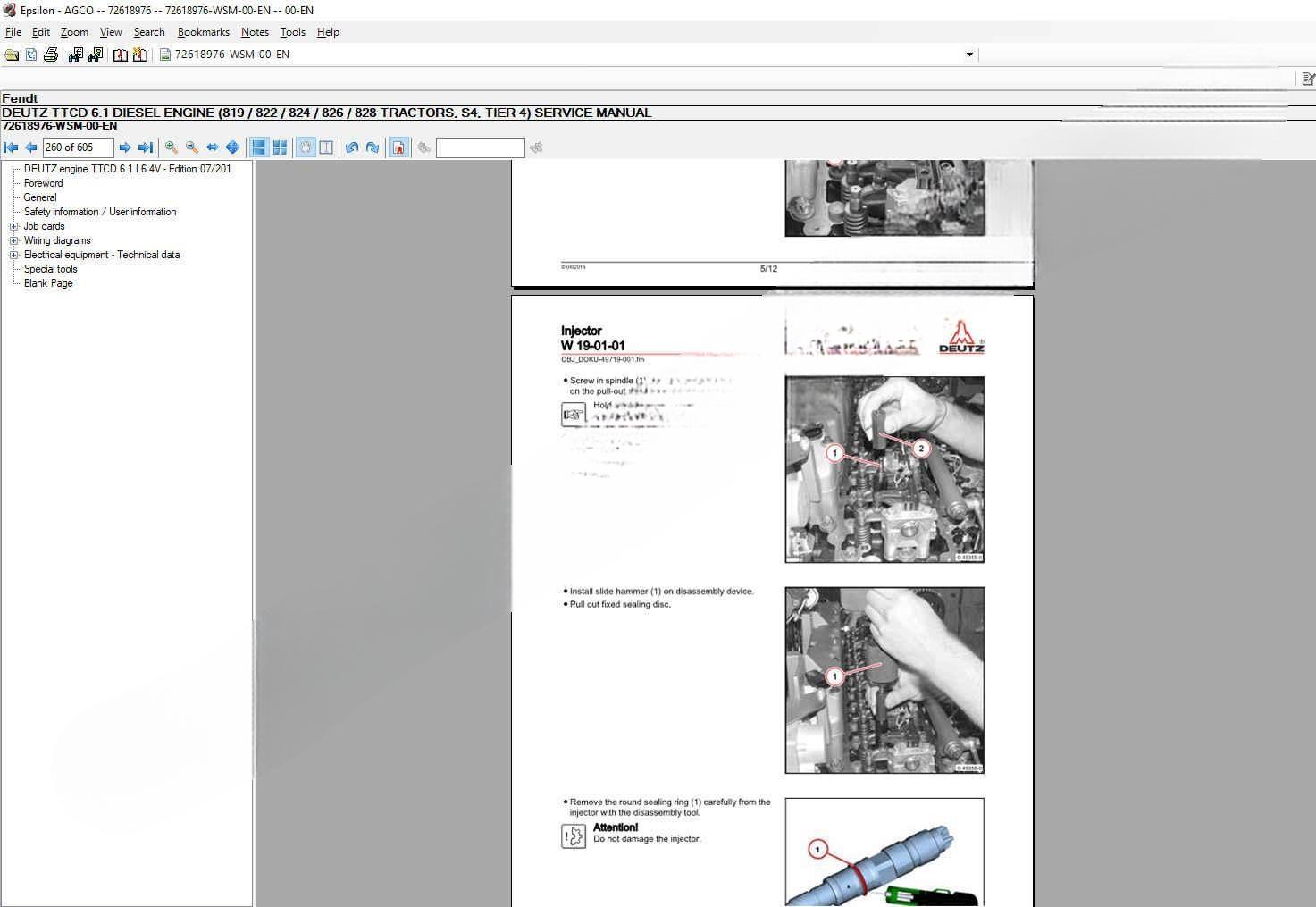Open the Tools menu

pos(292,32)
